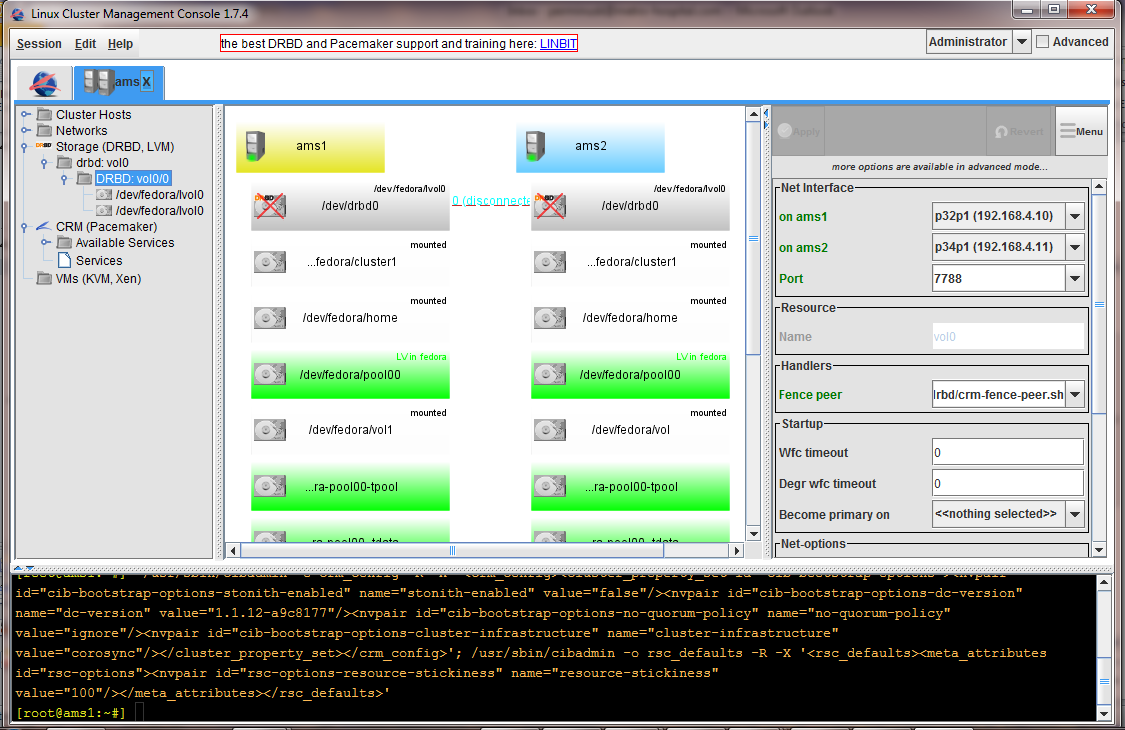The width and height of the screenshot is (1125, 730).
Task: Select the crossed-out /dev/drbd0 disk icon on ams1
Action: tap(269, 206)
